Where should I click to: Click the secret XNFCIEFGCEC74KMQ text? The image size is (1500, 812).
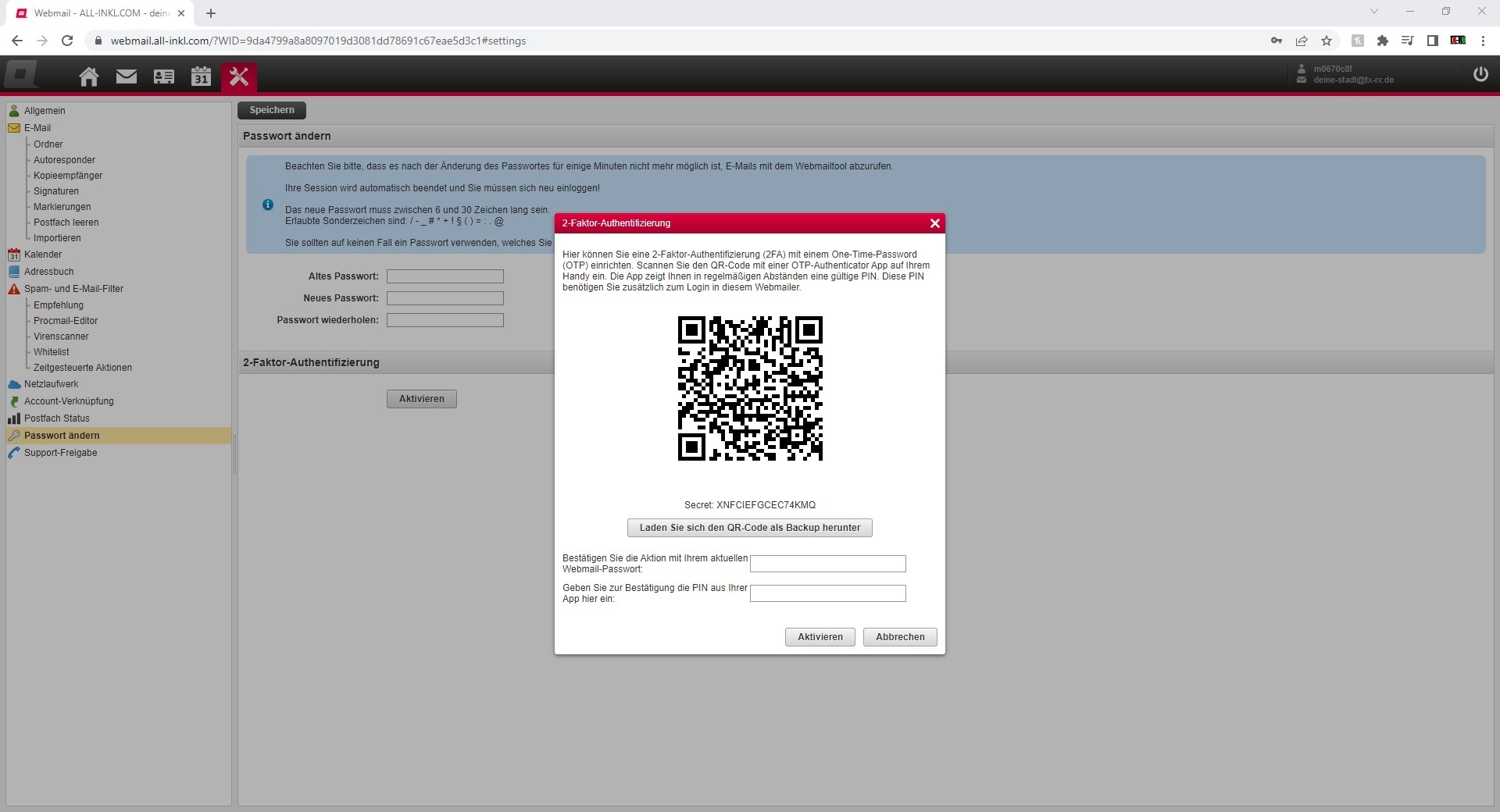pos(766,505)
